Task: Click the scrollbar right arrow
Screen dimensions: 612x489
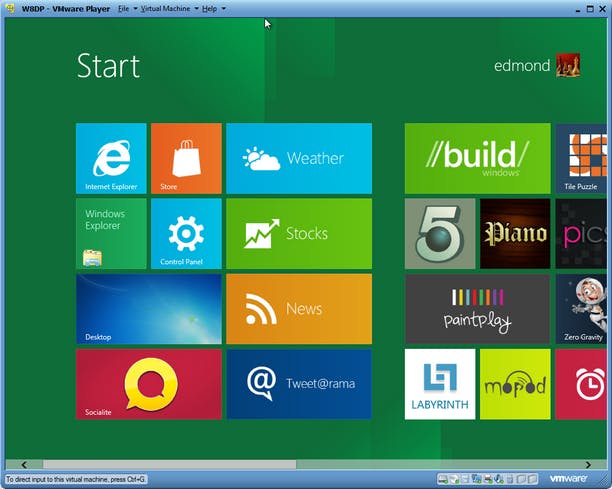Action: [x=588, y=464]
